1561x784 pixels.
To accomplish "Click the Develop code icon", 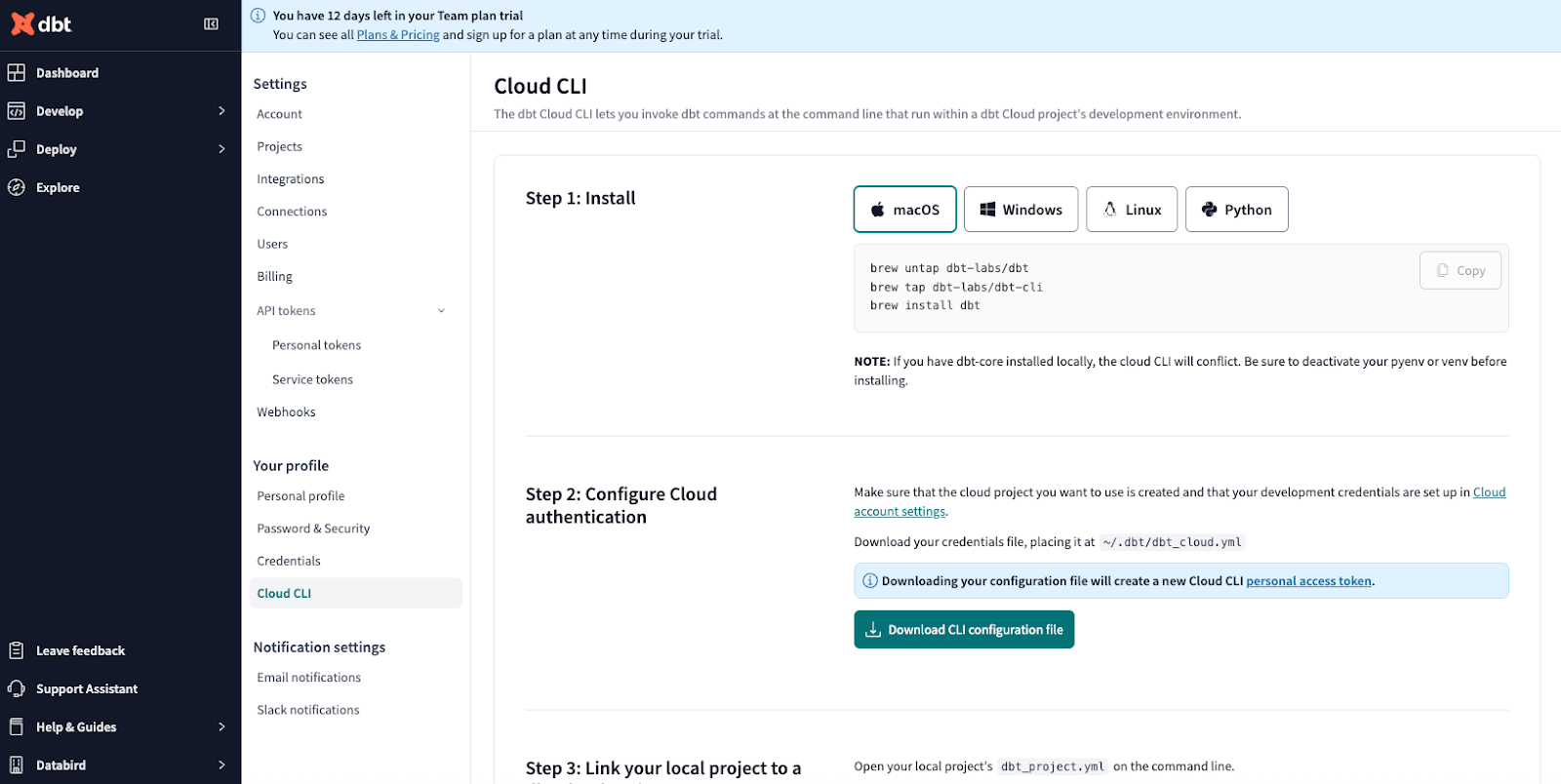I will click(17, 111).
